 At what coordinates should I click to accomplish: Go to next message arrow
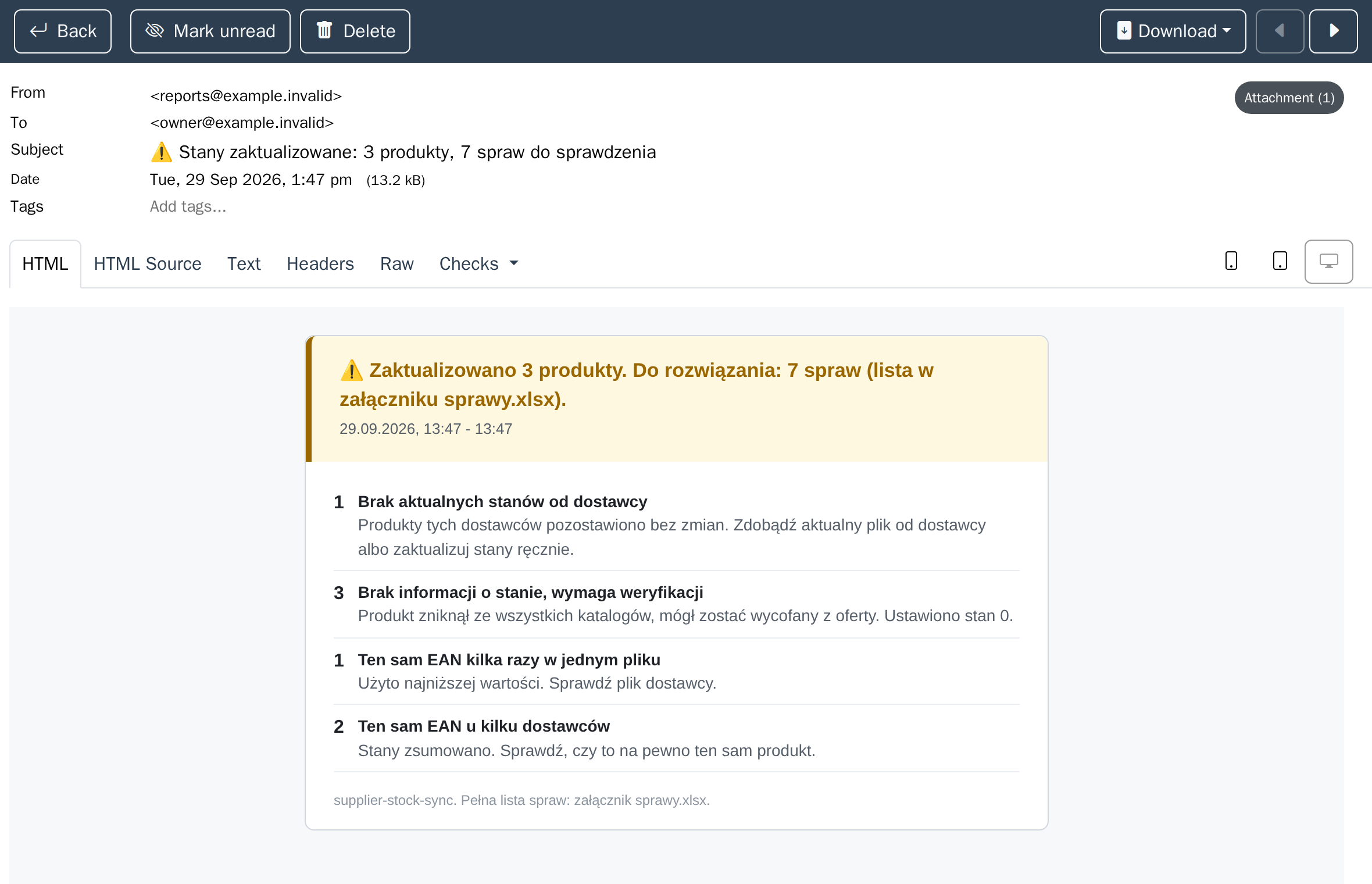pyautogui.click(x=1334, y=31)
